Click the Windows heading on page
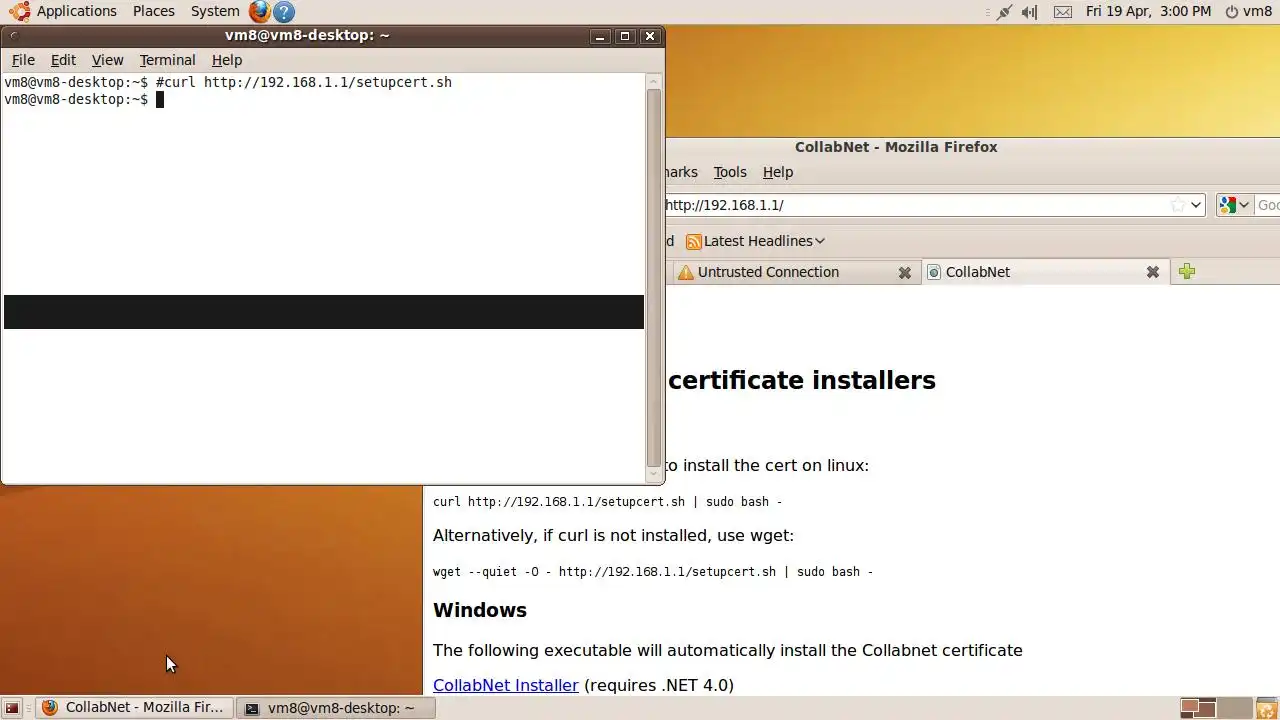This screenshot has width=1280, height=720. [480, 610]
